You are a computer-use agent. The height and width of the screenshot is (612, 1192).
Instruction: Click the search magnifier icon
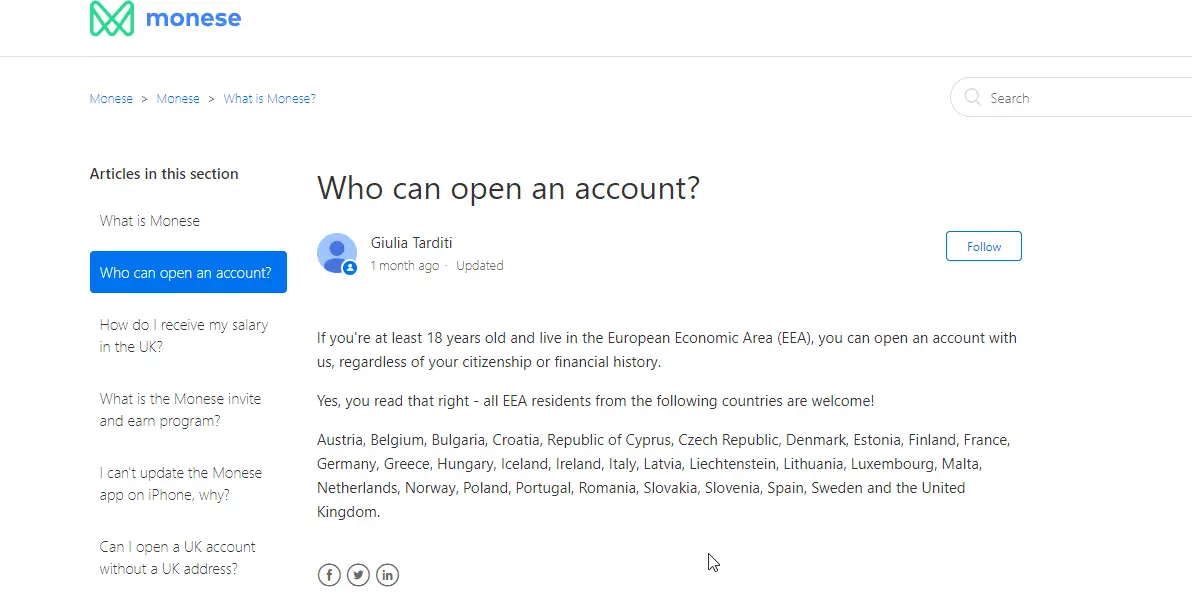tap(972, 98)
